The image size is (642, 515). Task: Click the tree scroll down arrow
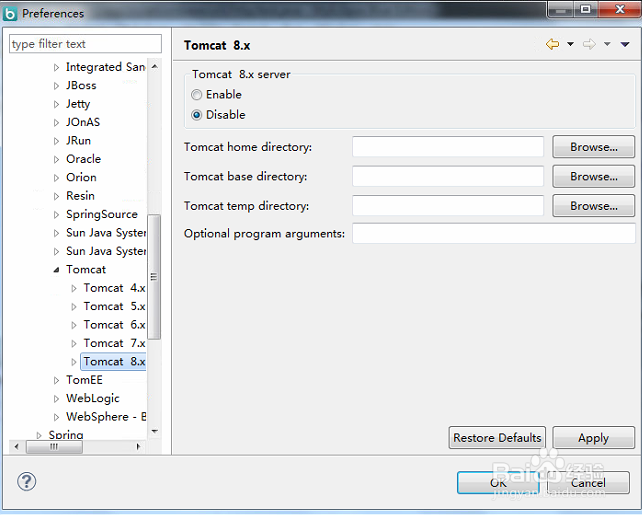(154, 431)
